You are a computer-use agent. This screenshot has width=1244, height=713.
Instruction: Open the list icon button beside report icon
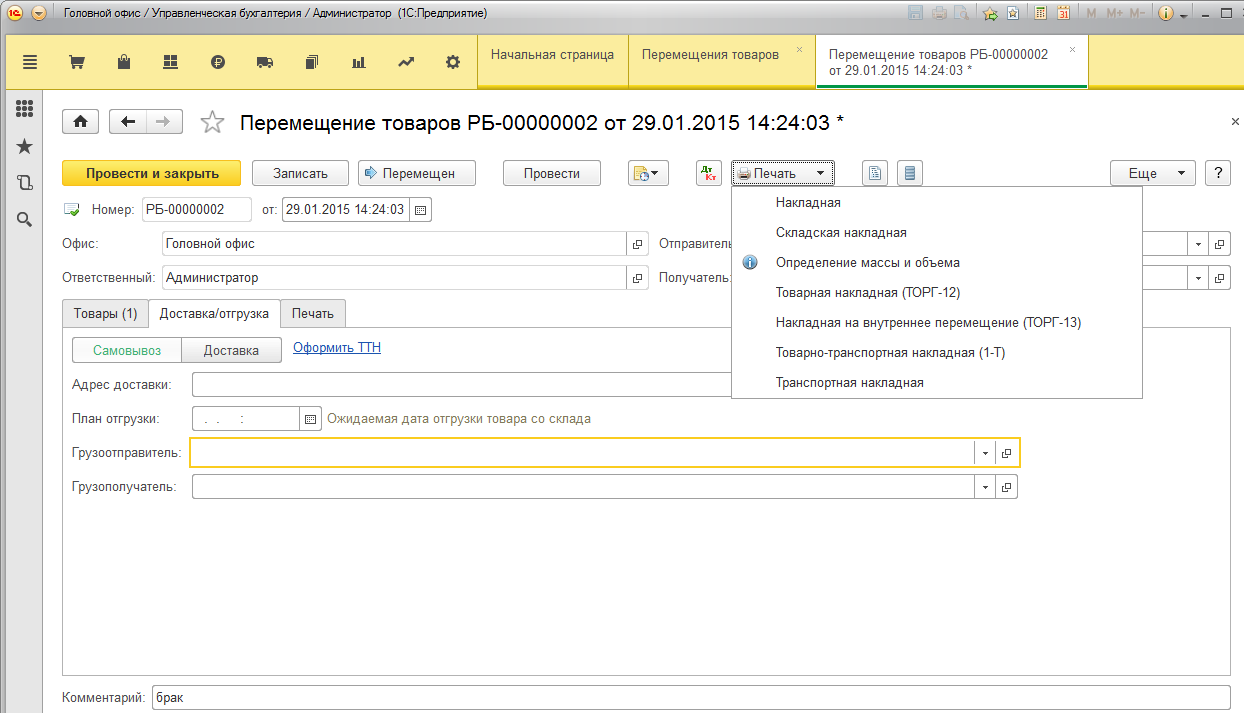click(x=909, y=173)
